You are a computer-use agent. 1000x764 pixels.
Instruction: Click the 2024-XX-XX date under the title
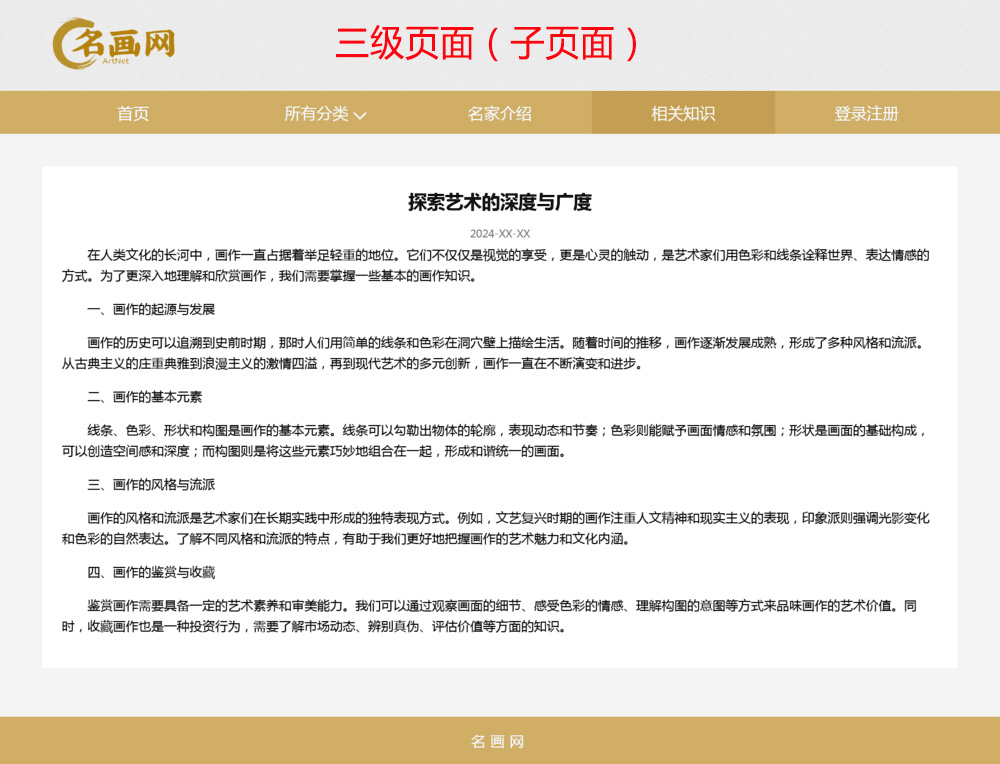[499, 233]
